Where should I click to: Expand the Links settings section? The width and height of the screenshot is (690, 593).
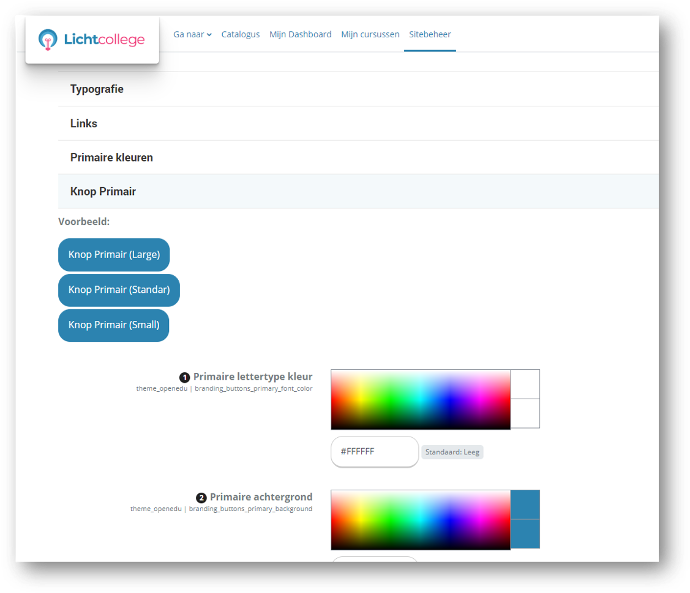tap(84, 124)
